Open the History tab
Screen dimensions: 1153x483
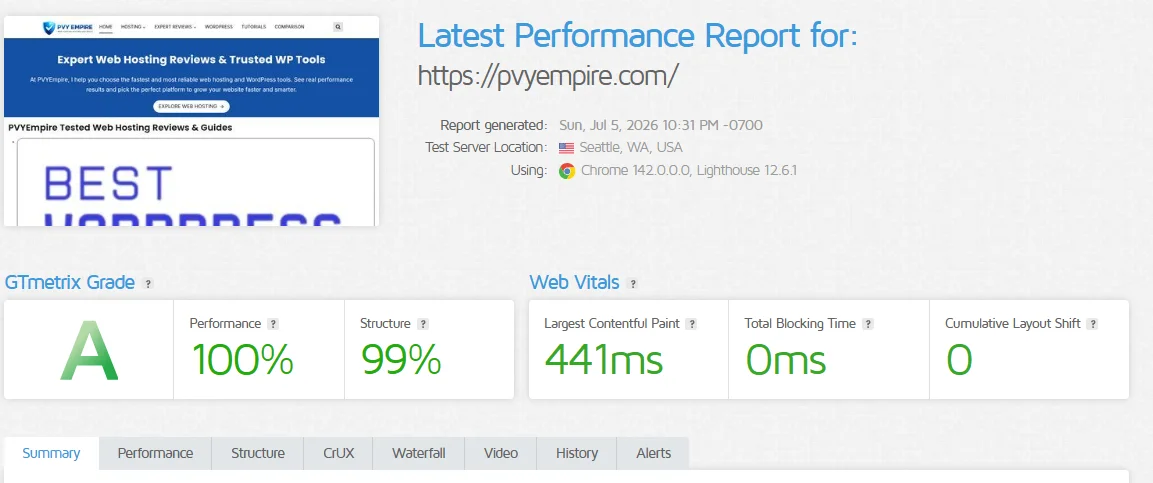click(x=576, y=454)
